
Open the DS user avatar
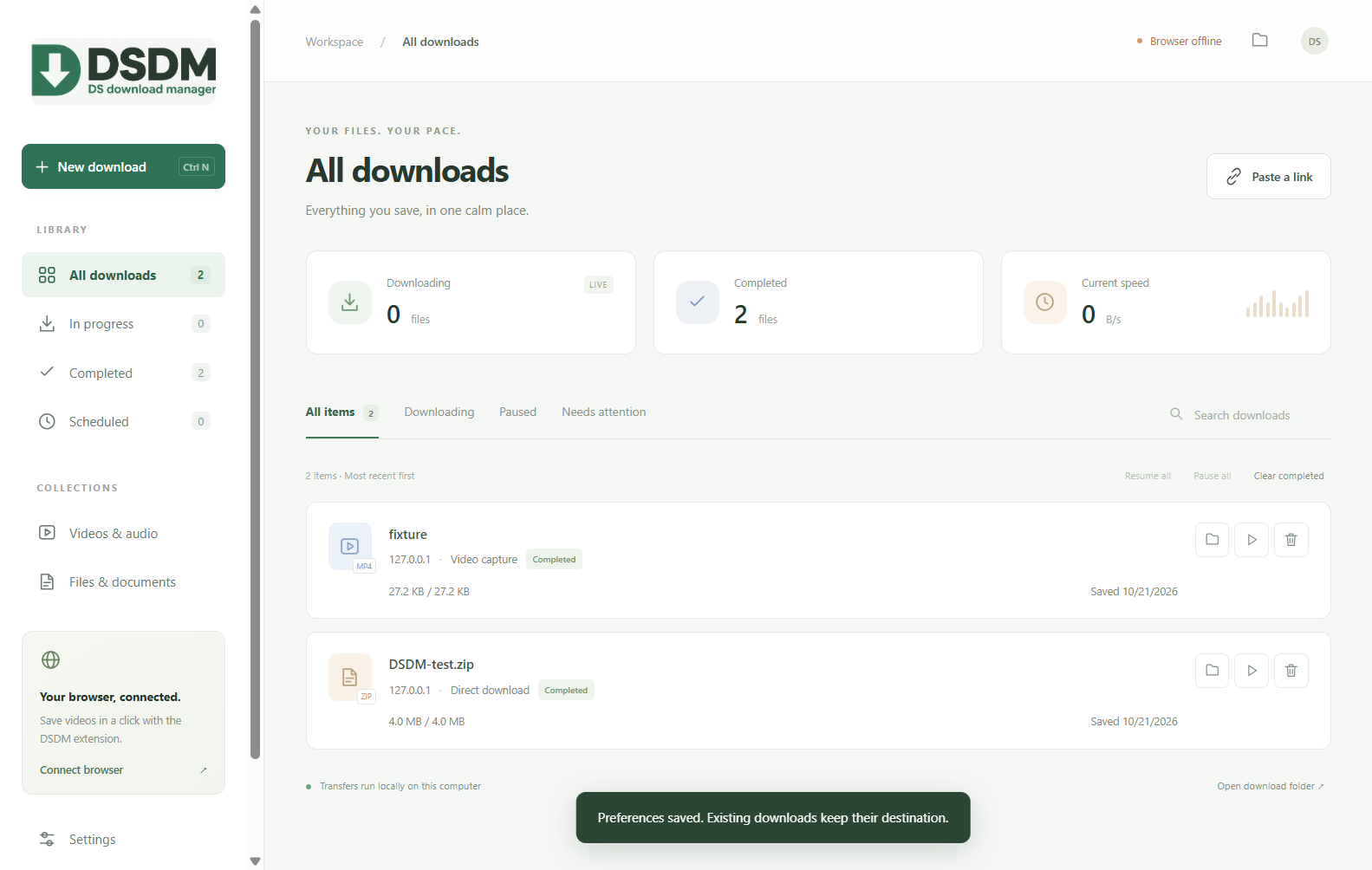[x=1315, y=41]
